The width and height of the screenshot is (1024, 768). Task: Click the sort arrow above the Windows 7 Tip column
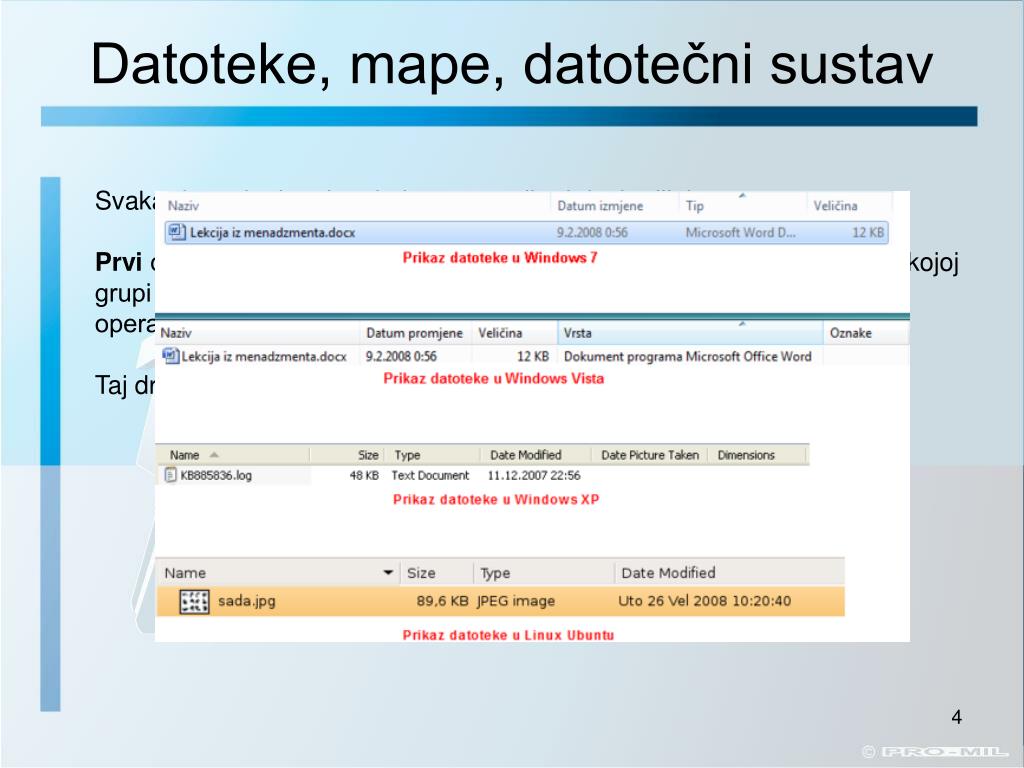click(742, 195)
